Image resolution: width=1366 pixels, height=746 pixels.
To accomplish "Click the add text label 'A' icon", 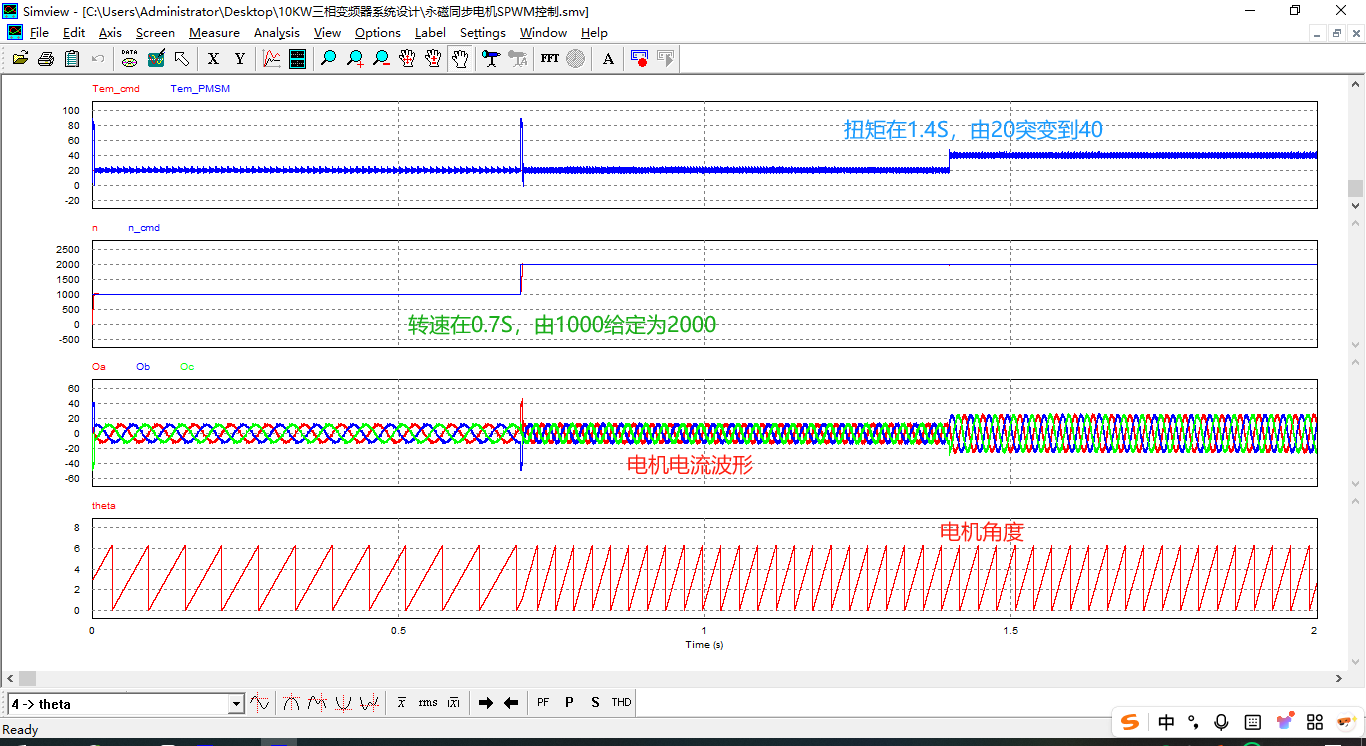I will [x=608, y=59].
